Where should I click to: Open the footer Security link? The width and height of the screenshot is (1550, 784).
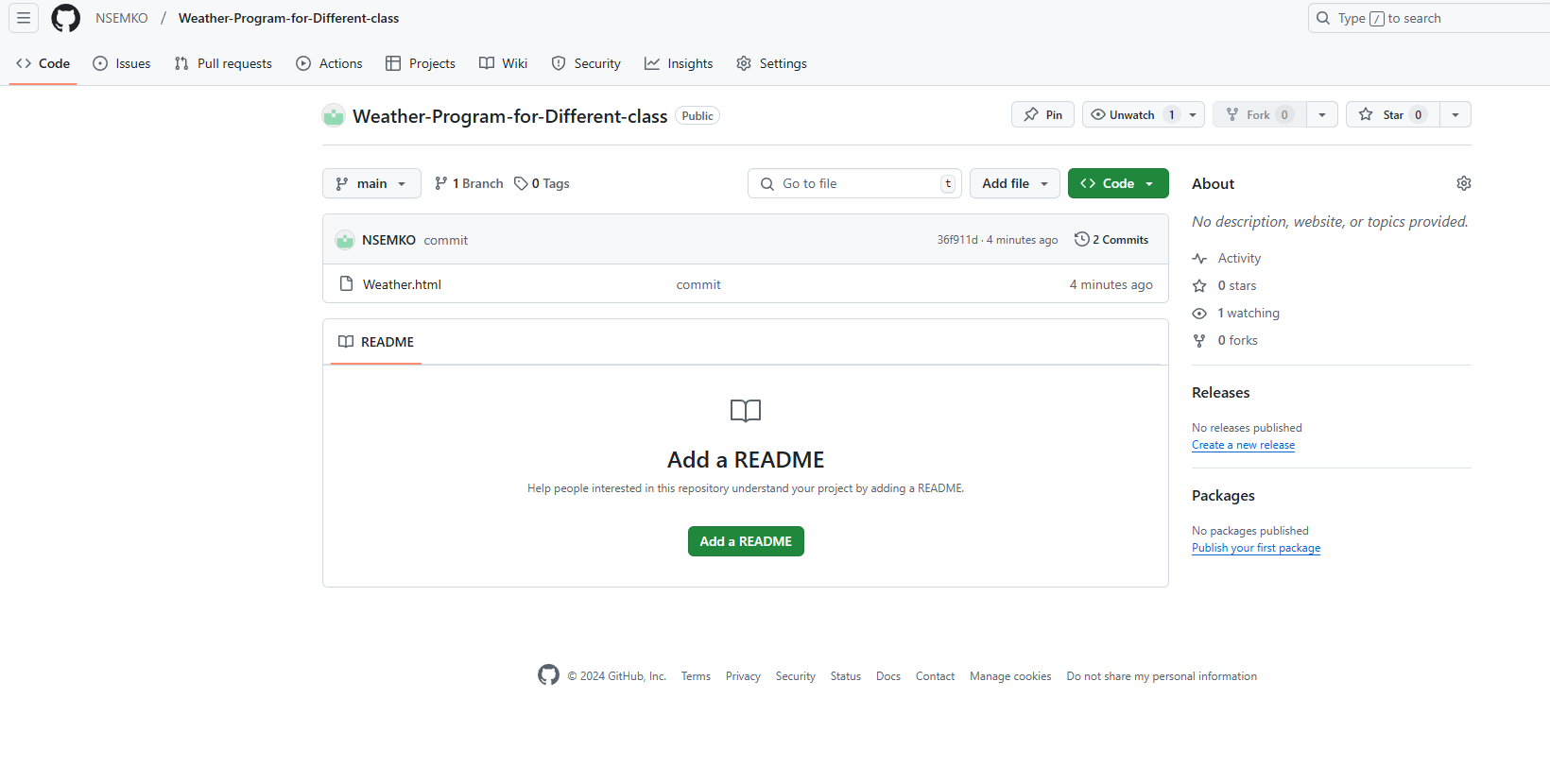coord(795,676)
